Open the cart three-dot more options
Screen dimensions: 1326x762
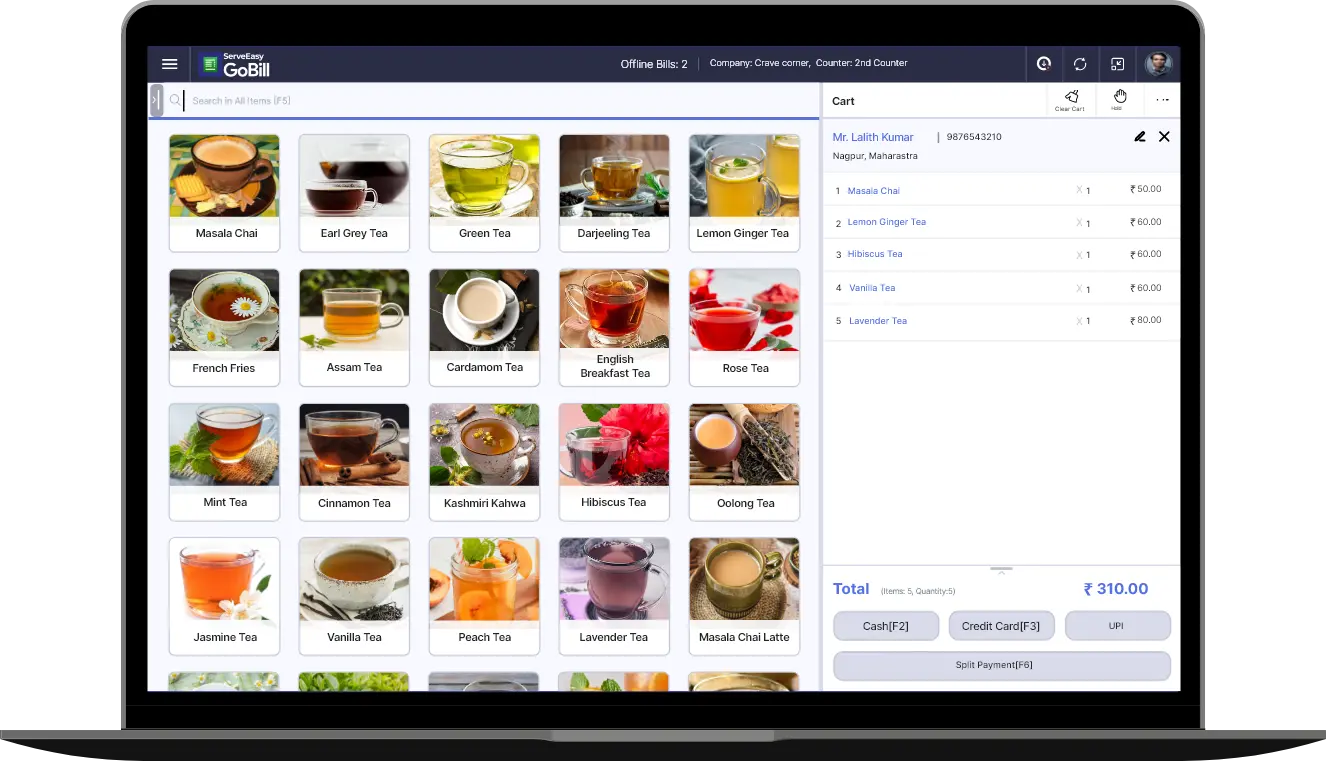tap(1162, 100)
